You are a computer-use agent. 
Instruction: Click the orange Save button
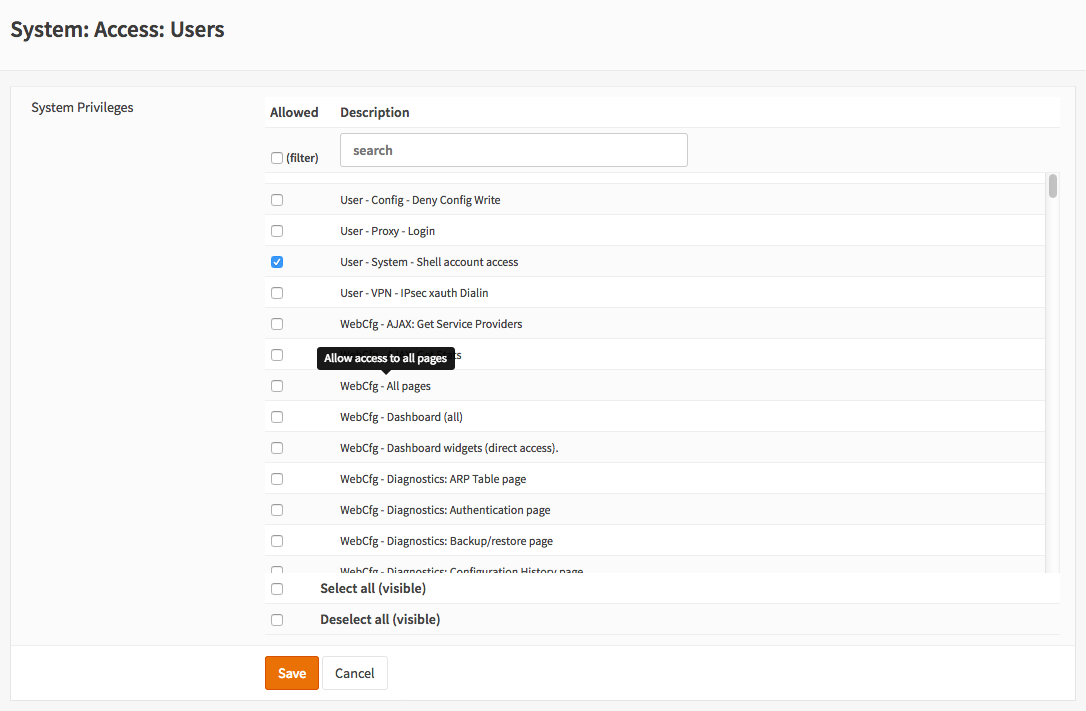coord(291,673)
